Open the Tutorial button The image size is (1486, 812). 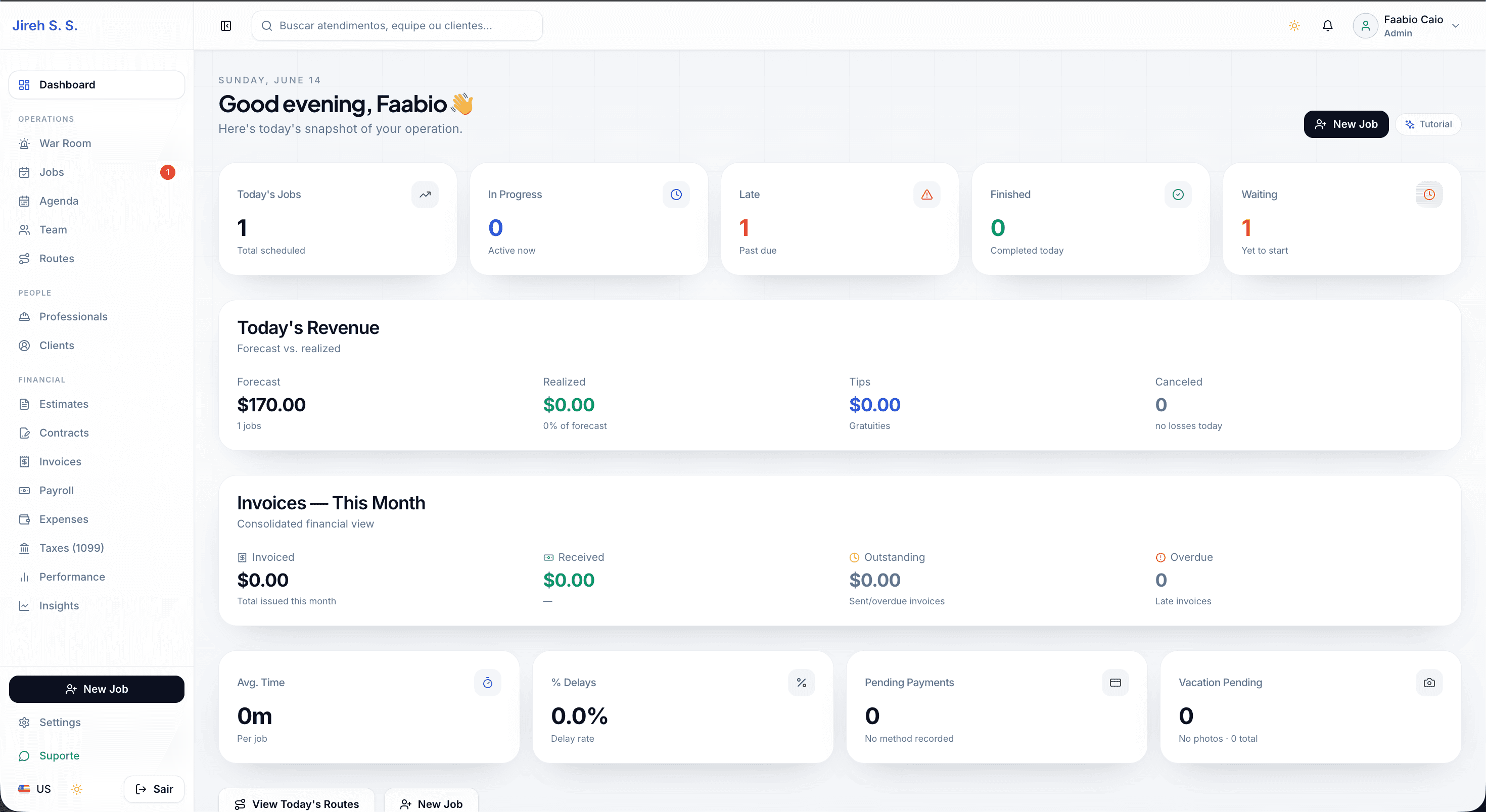(1428, 124)
